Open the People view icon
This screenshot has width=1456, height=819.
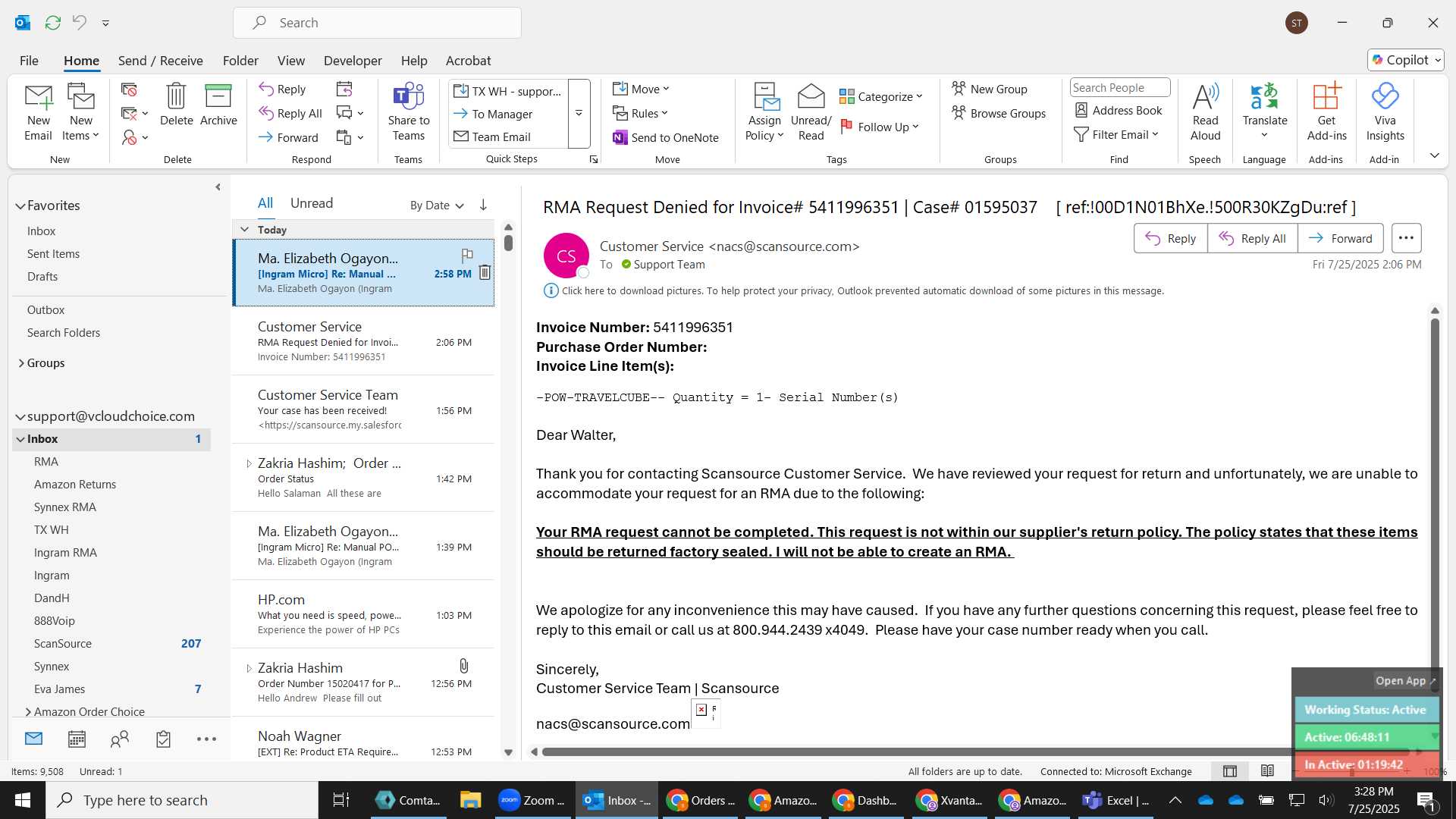coord(120,739)
